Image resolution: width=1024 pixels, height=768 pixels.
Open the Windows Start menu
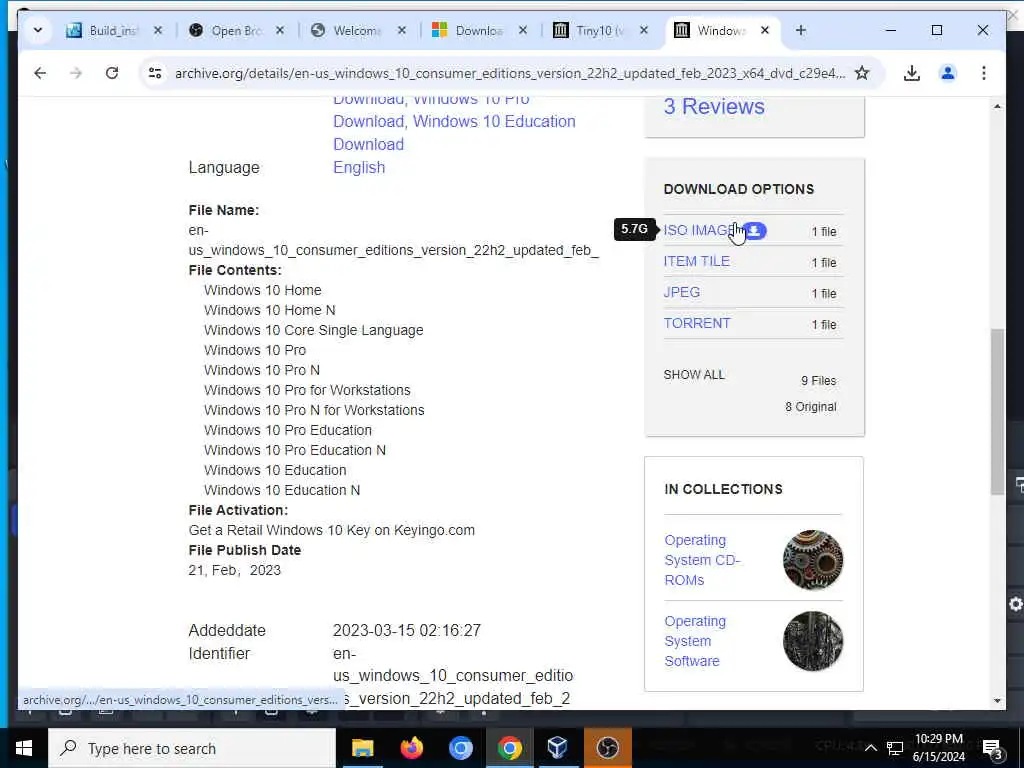(x=24, y=748)
